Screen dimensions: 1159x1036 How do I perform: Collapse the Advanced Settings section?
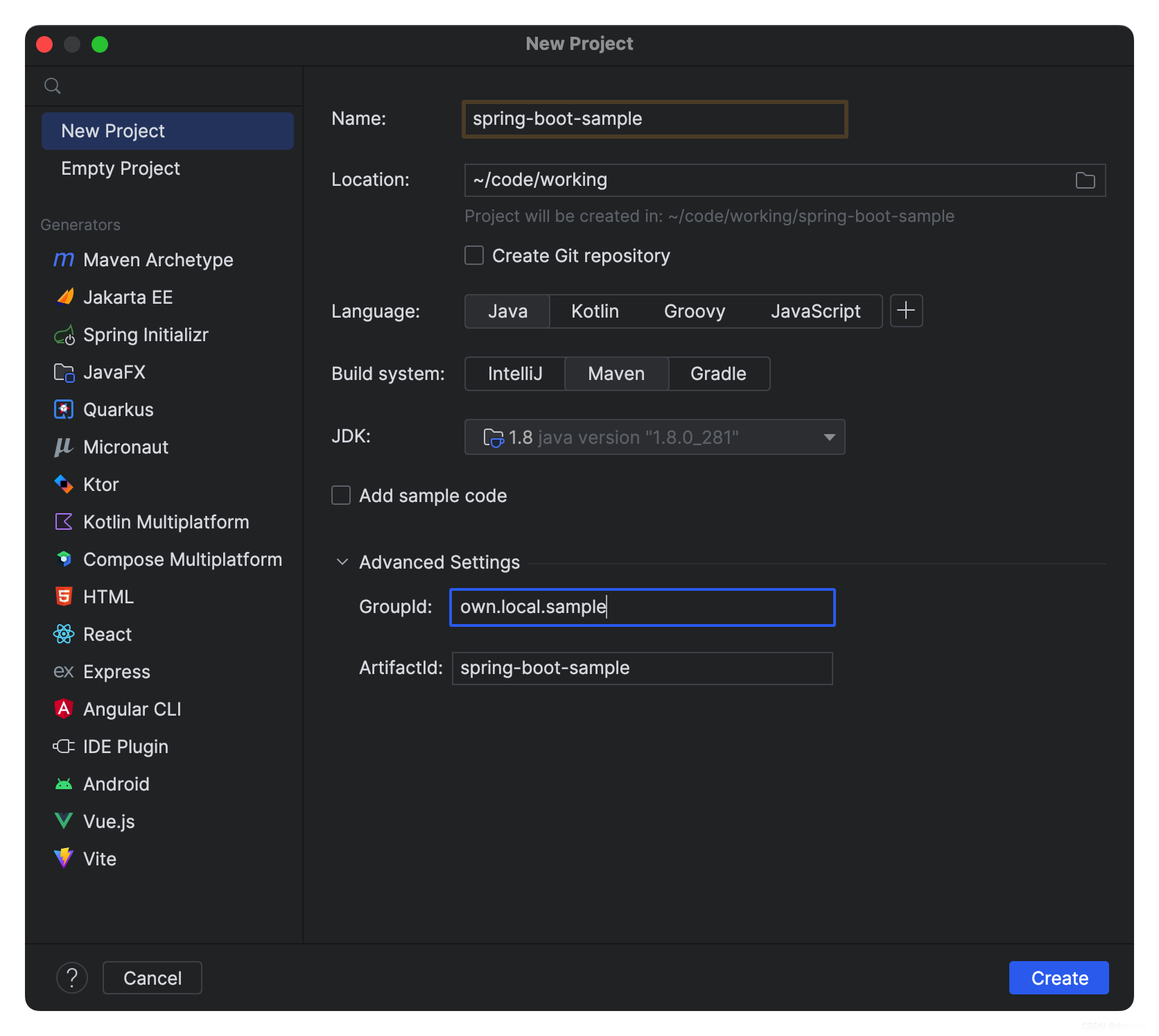tap(342, 562)
